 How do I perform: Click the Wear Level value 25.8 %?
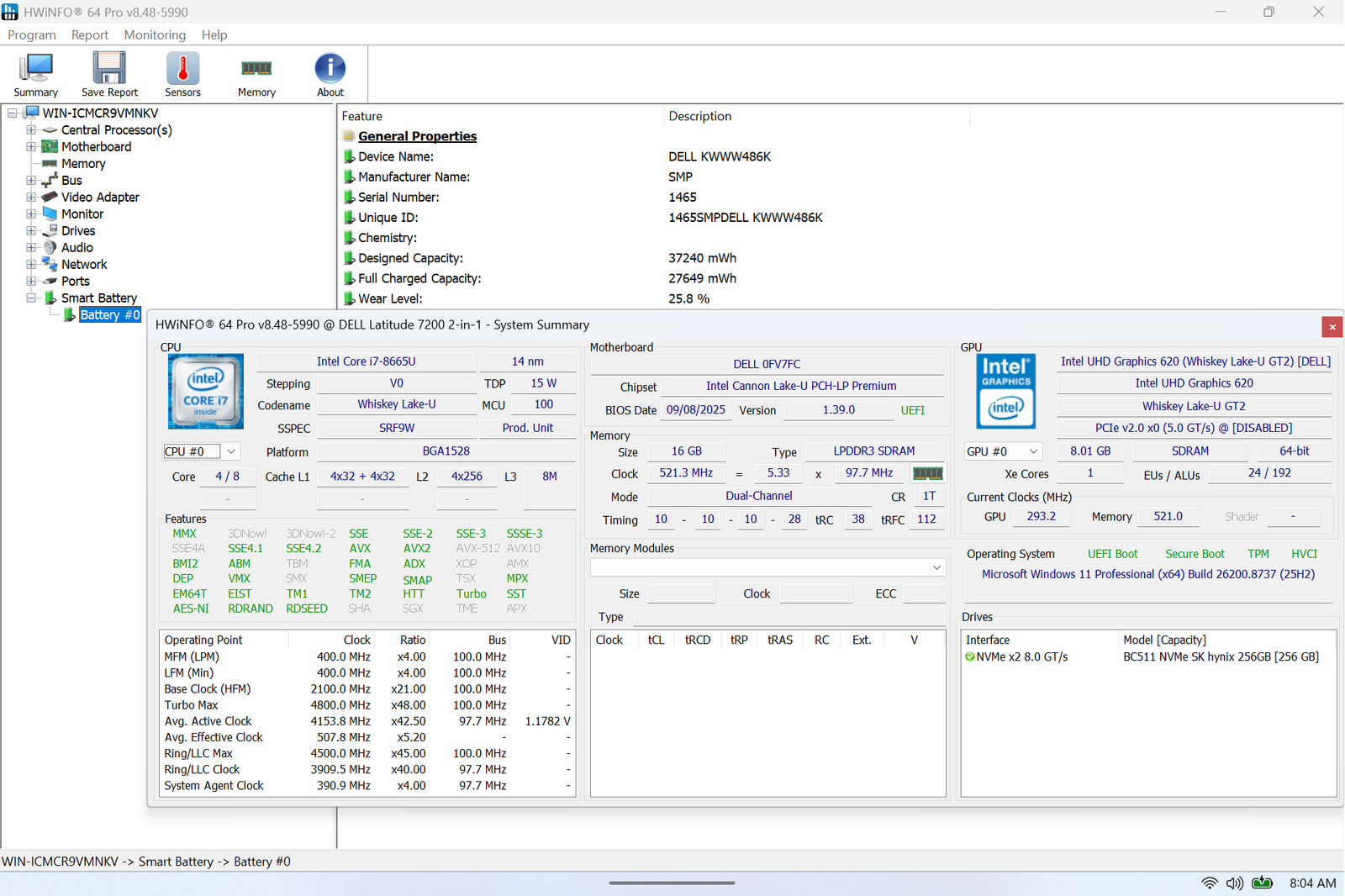pos(689,298)
